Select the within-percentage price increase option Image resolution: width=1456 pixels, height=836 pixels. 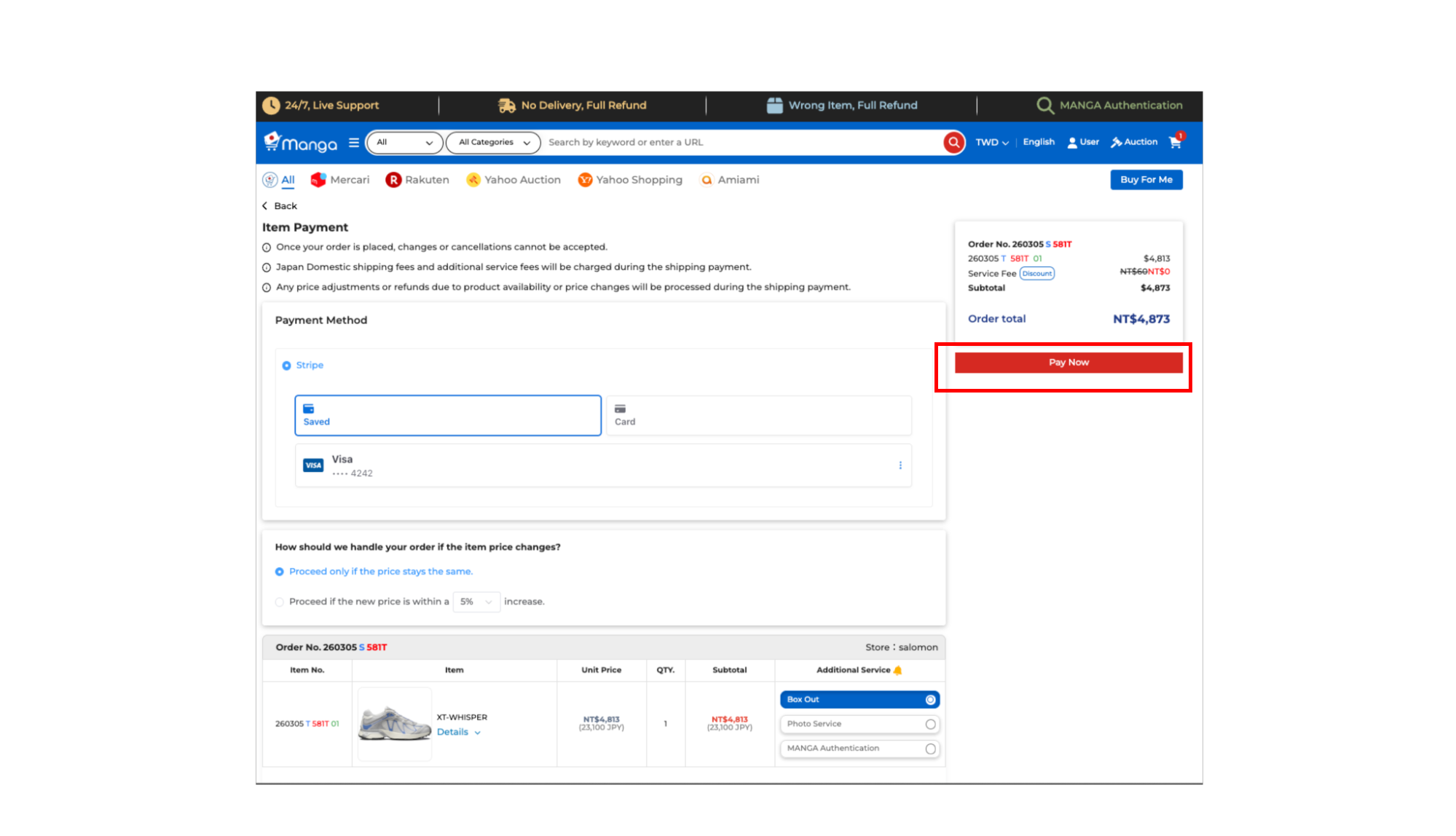coord(280,602)
